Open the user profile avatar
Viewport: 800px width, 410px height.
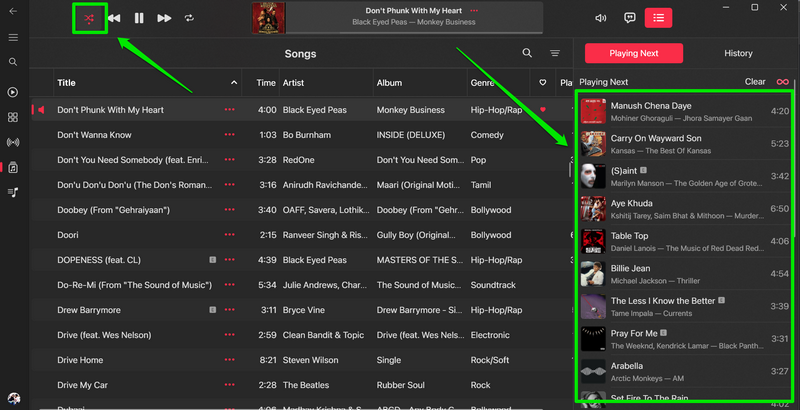pyautogui.click(x=13, y=399)
